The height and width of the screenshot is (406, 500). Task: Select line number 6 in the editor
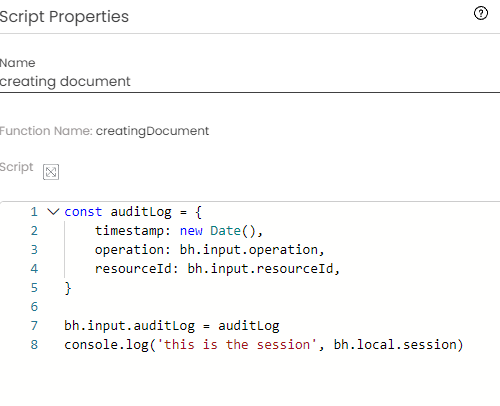click(x=34, y=307)
